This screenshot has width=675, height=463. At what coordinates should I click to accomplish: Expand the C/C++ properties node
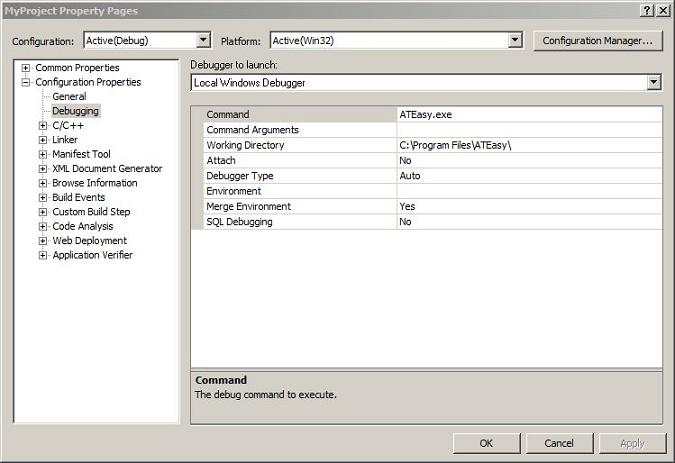43,126
